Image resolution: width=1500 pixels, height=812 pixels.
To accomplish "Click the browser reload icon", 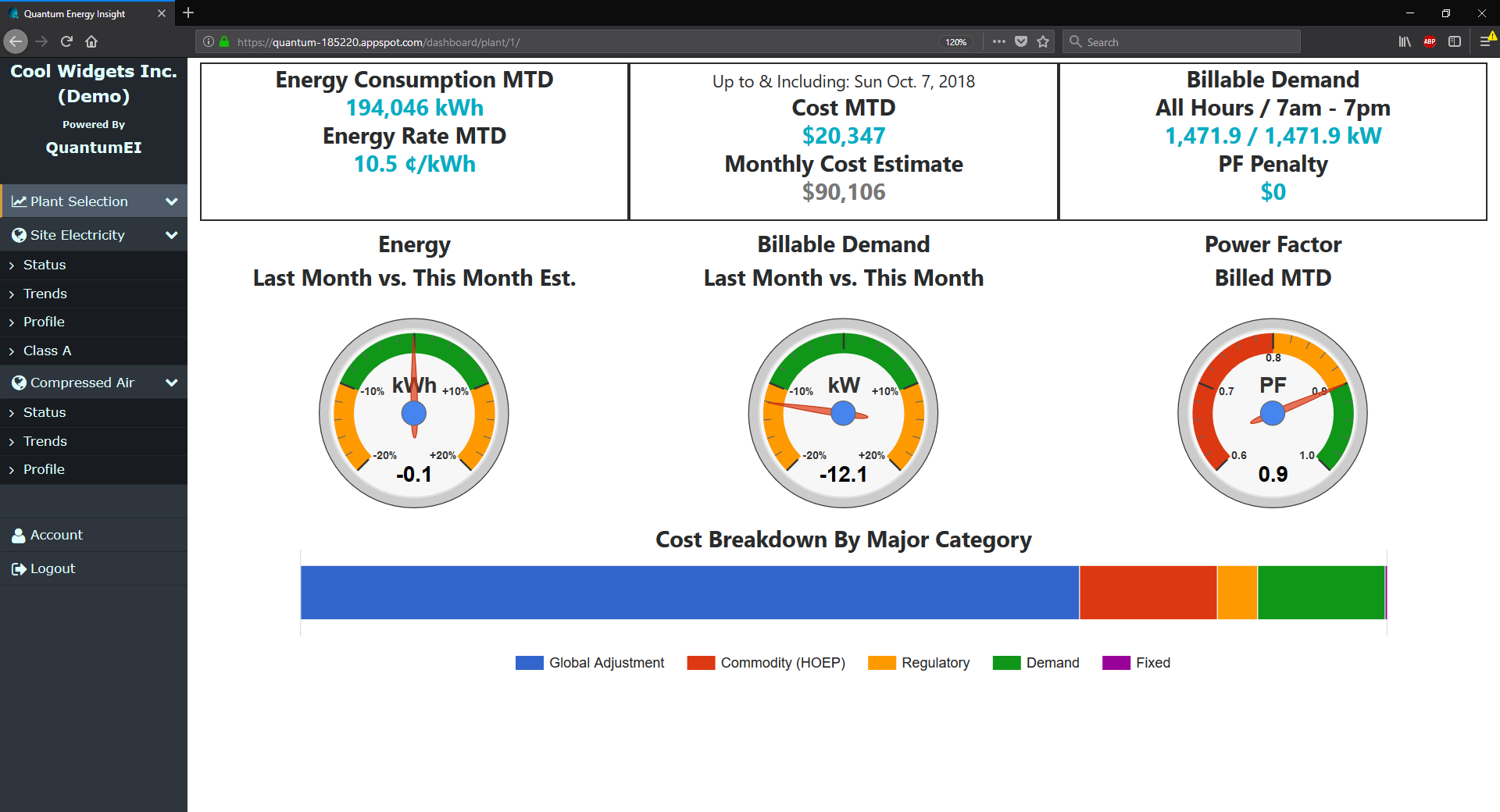I will tap(66, 41).
